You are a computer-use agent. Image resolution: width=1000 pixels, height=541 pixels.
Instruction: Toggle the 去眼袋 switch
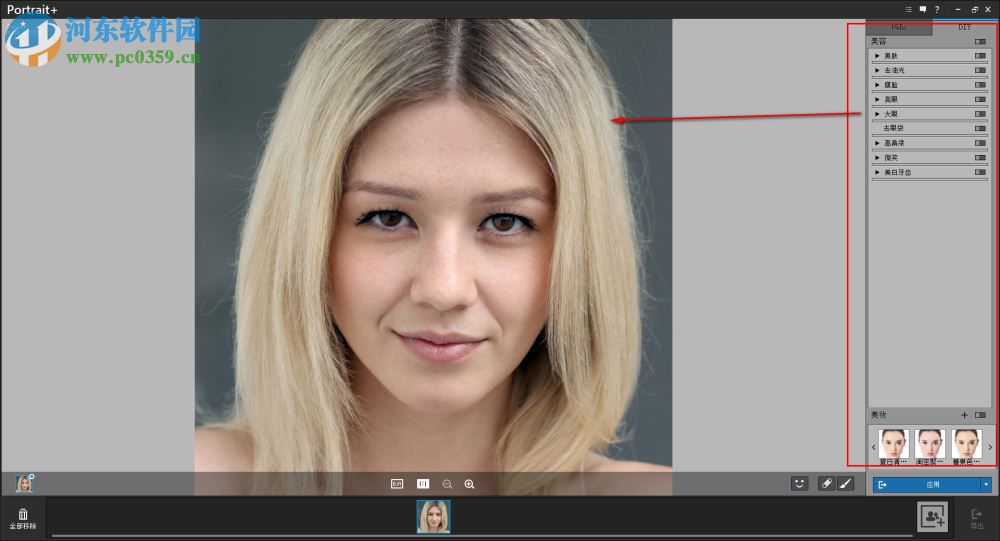pos(980,128)
